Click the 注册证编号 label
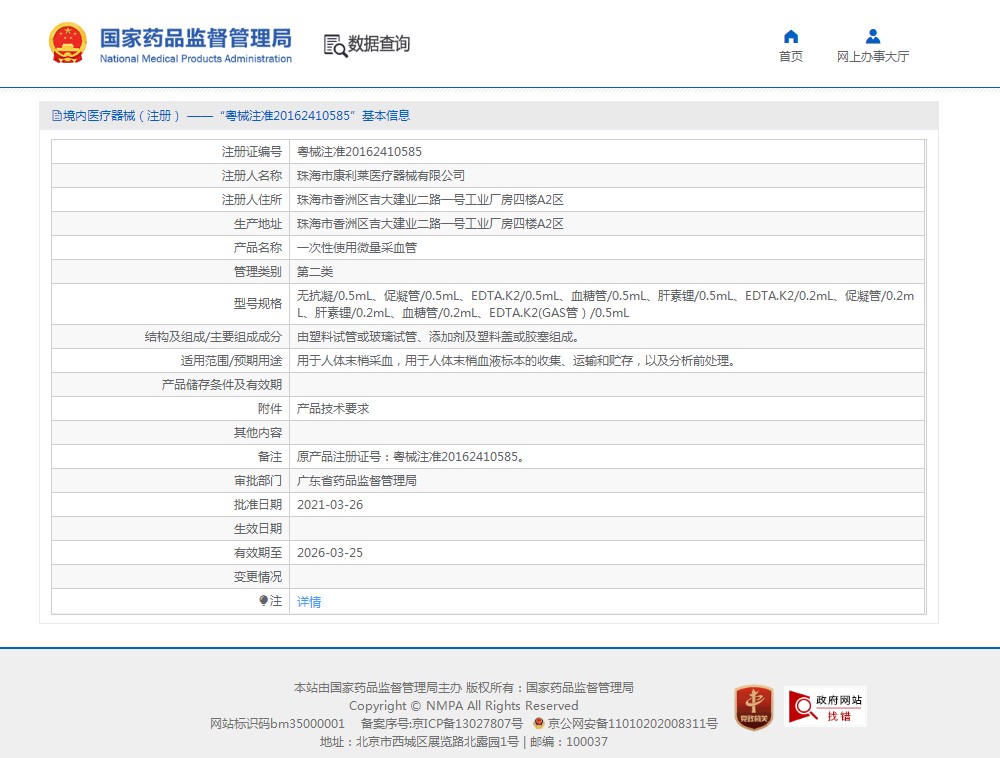1000x758 pixels. (251, 152)
